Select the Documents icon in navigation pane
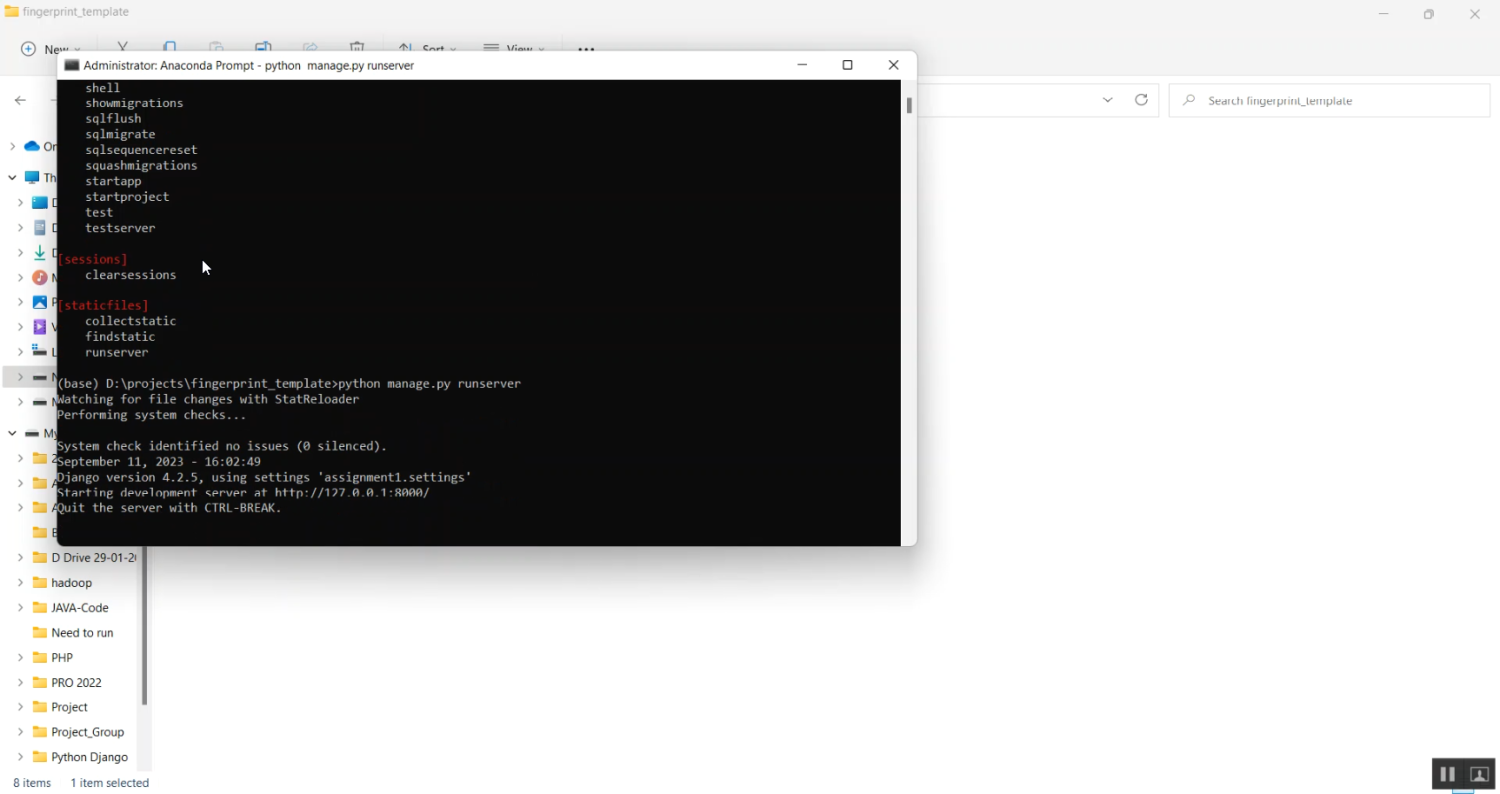Image resolution: width=1500 pixels, height=794 pixels. click(40, 228)
